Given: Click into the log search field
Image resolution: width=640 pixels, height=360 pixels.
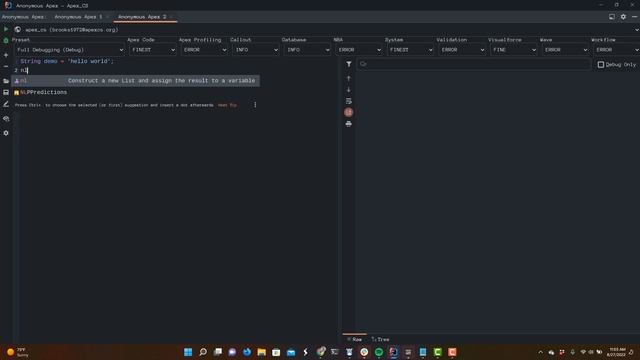Looking at the screenshot, I should (474, 64).
